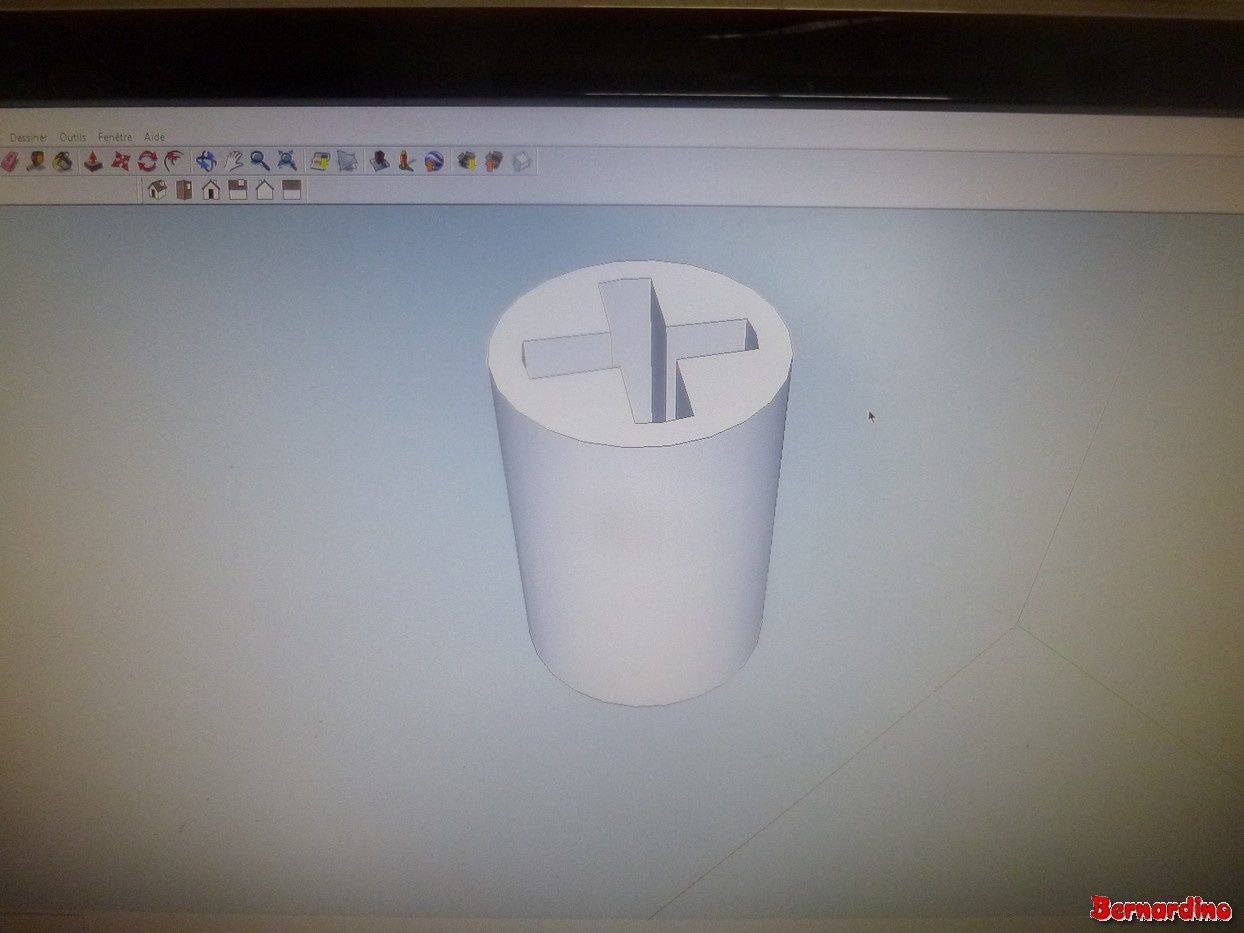Viewport: 1244px width, 933px height.
Task: Click the Add Location icon
Action: pyautogui.click(x=320, y=161)
